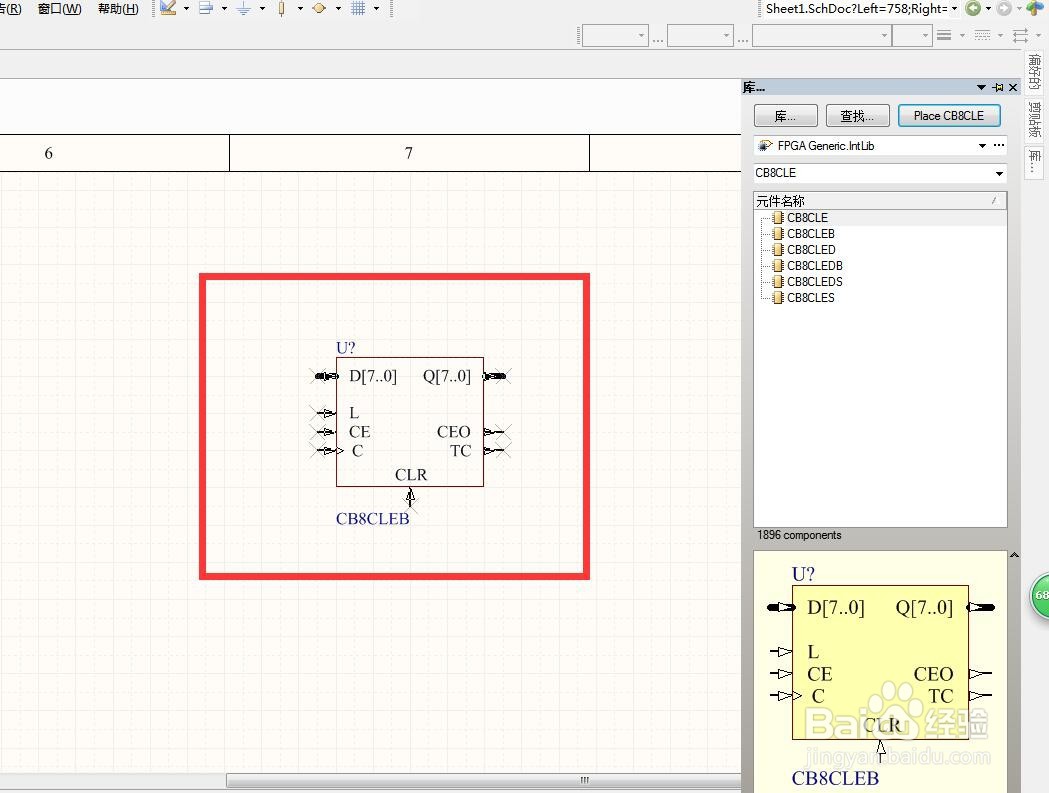Click the CB8CLEB component preview thumbnail
This screenshot has height=793, width=1049.
(x=880, y=673)
